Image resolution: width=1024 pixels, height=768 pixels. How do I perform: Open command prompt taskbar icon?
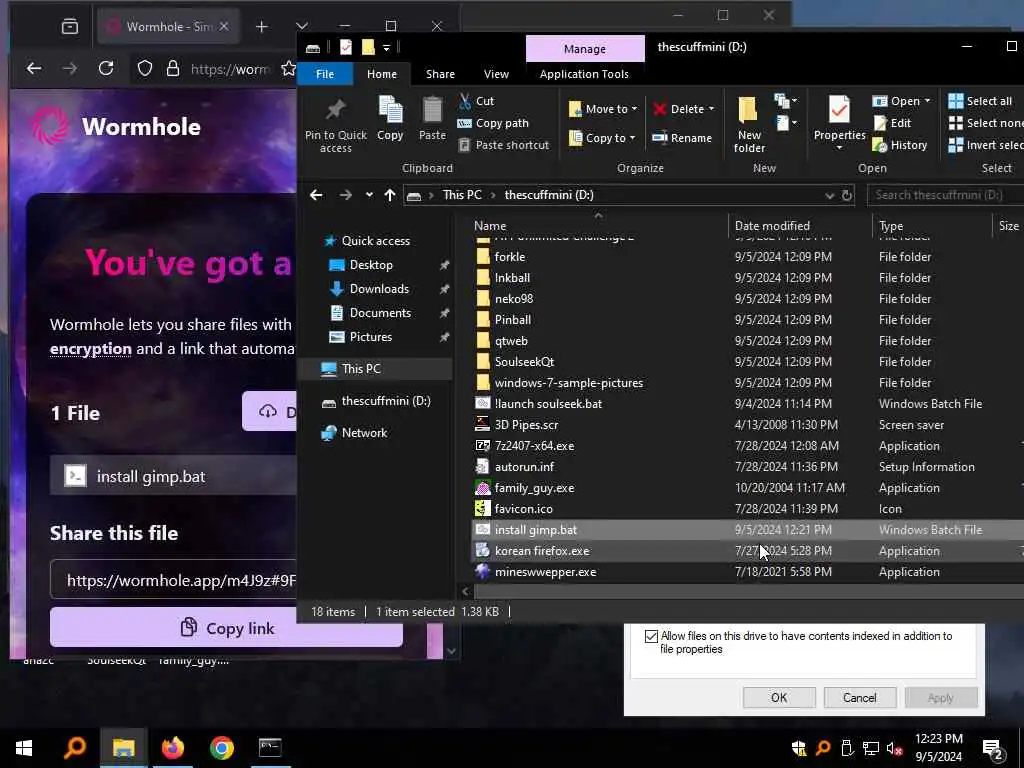270,747
